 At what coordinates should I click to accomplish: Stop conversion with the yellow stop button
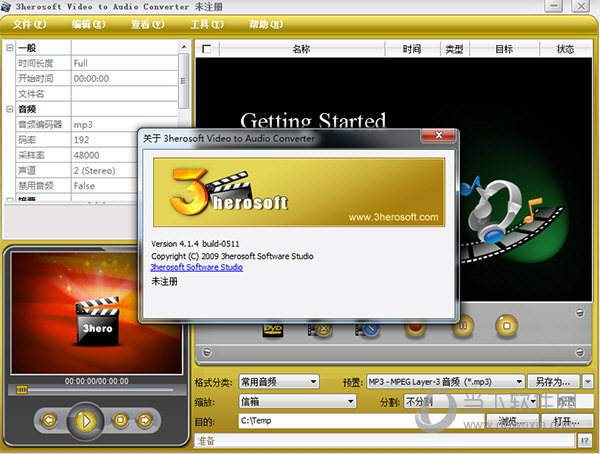point(507,326)
